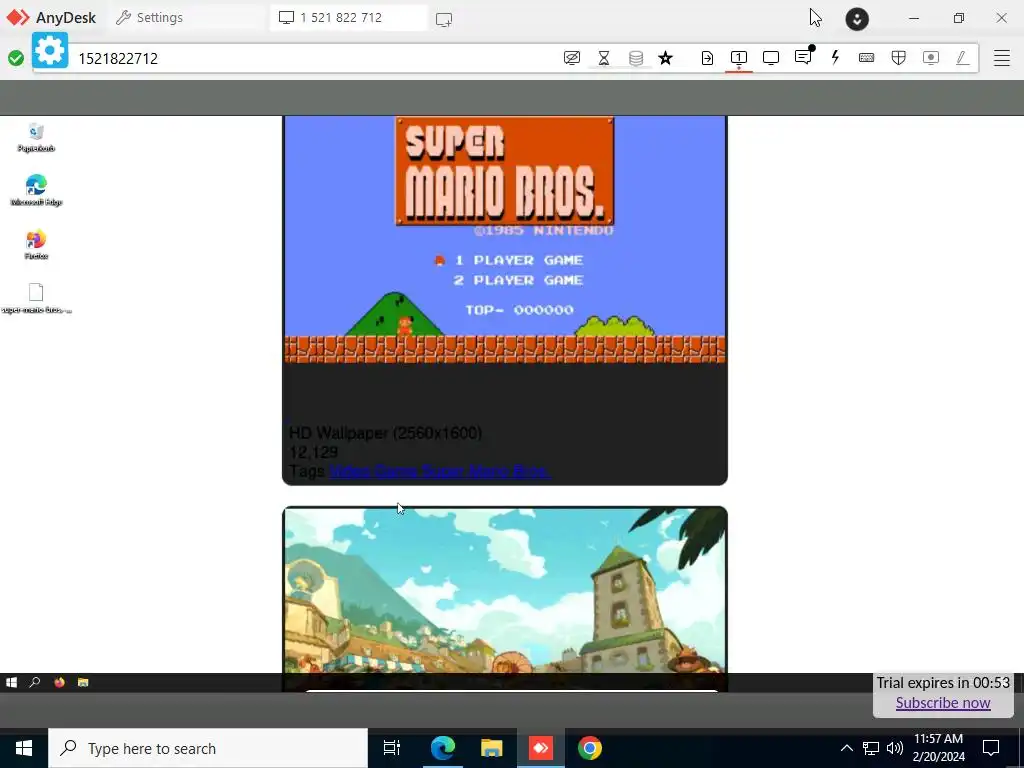Select super-mario-bros file on remote desktop

click(x=36, y=298)
